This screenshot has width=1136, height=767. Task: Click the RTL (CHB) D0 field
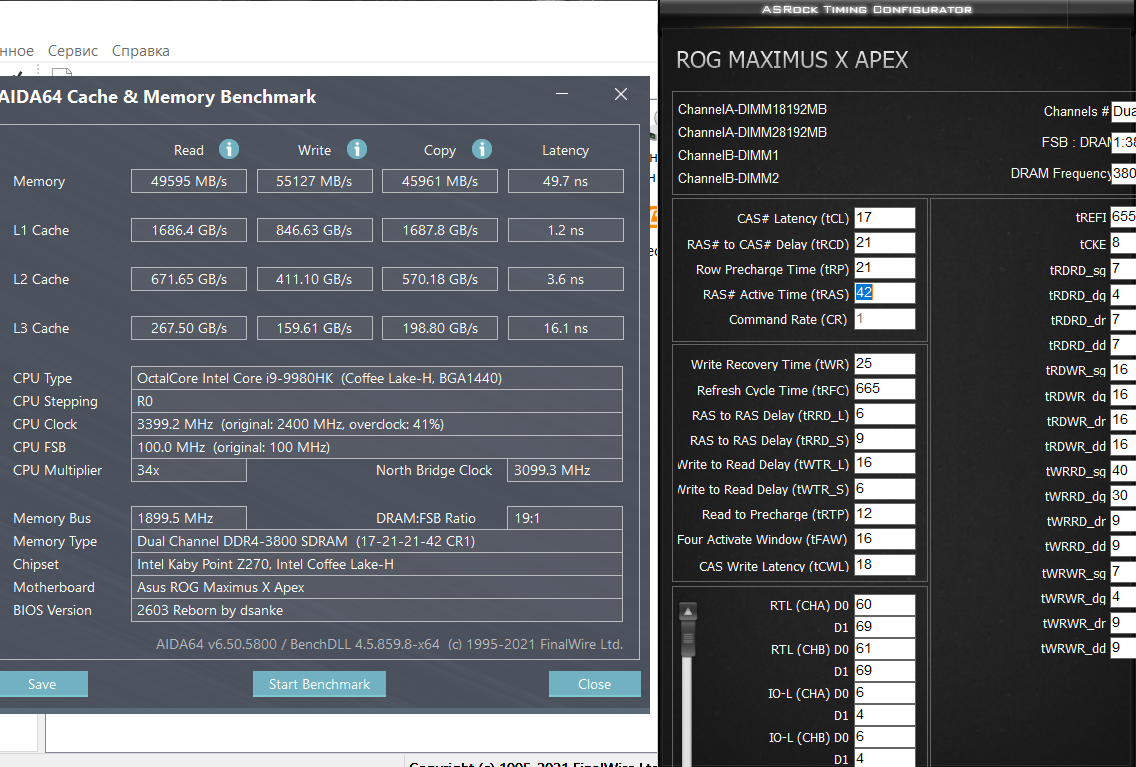(x=885, y=649)
